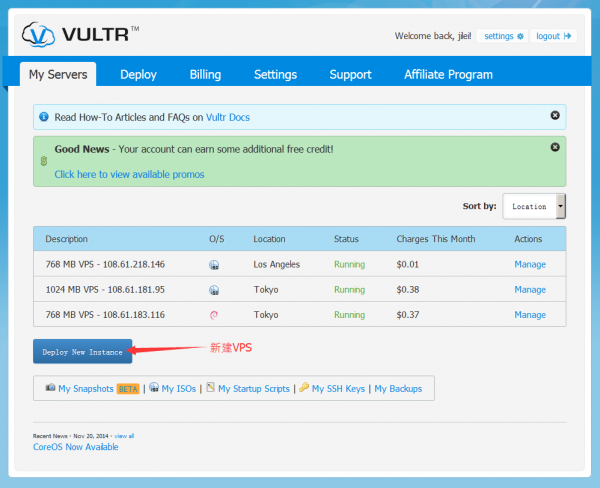
Task: Click Debian icon for 108.61.183.116 server
Action: [214, 315]
